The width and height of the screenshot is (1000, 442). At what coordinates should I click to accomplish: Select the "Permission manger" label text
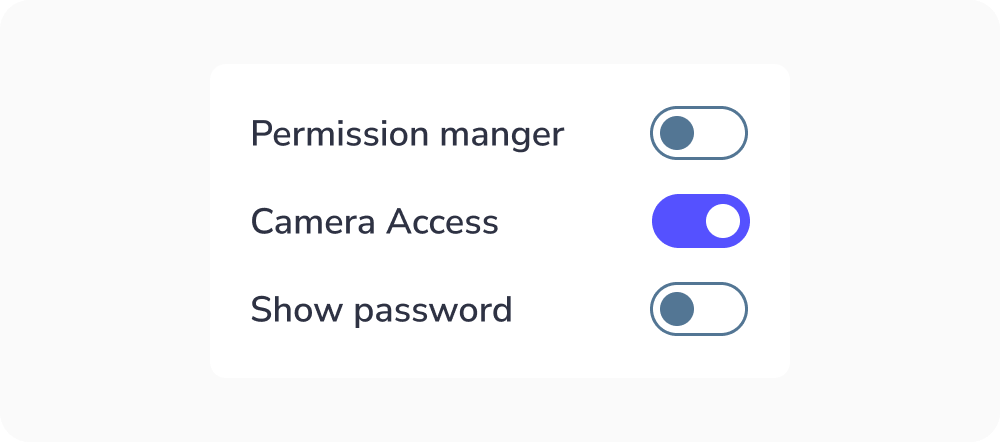pyautogui.click(x=407, y=133)
